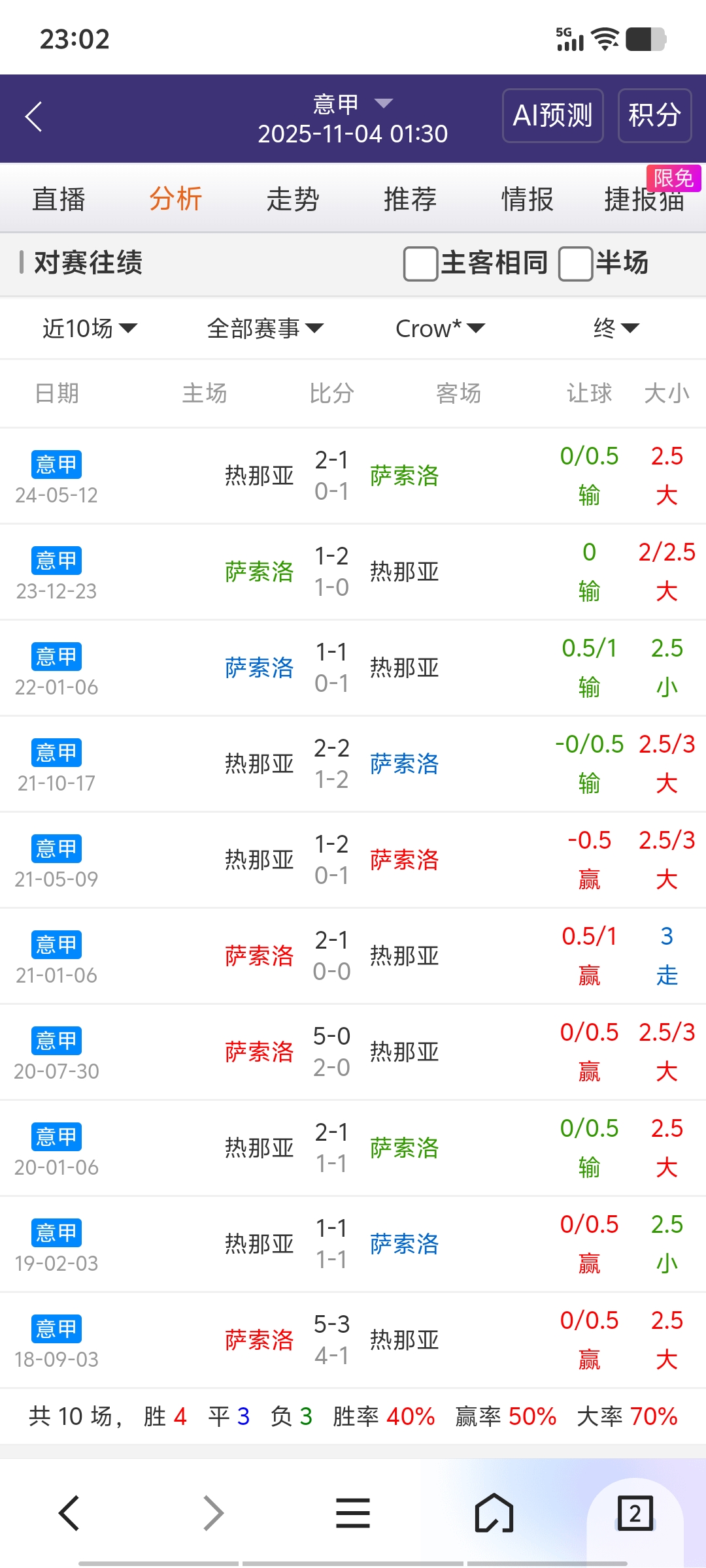Tap the browser back navigation arrow
706x1568 pixels.
[69, 1513]
